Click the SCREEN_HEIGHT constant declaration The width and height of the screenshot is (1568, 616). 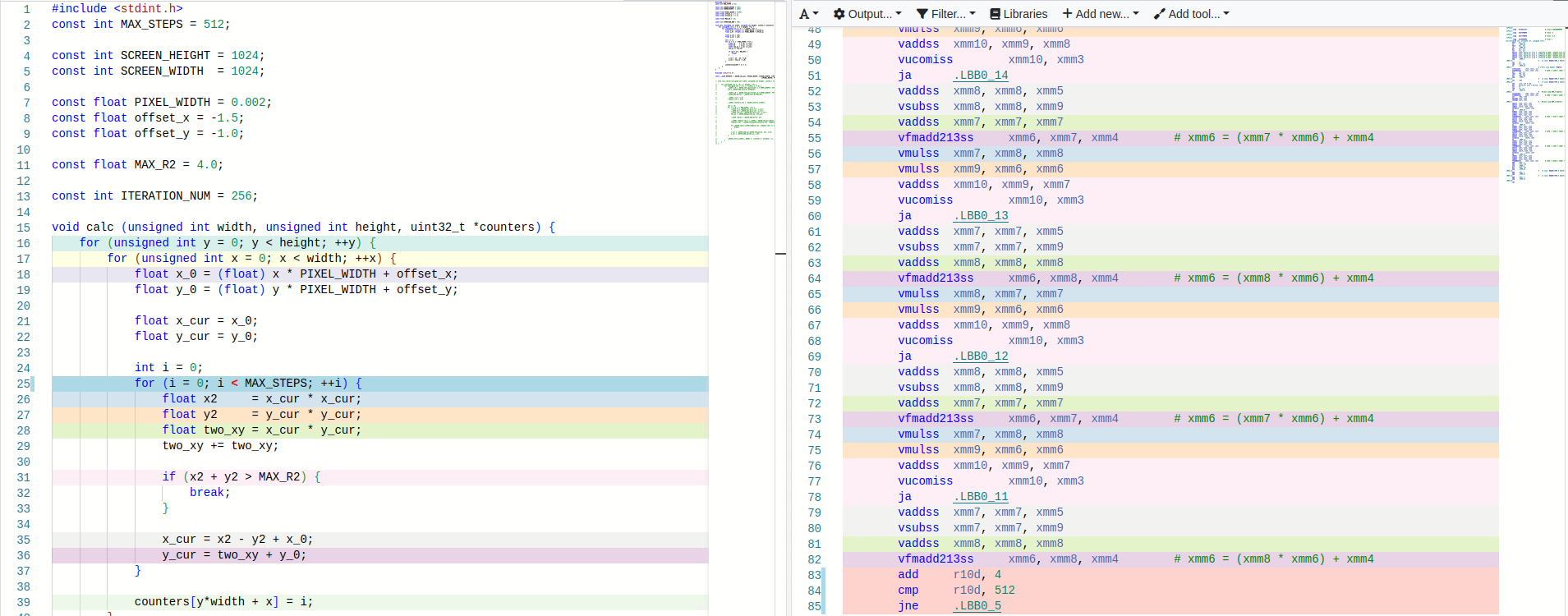tap(159, 55)
